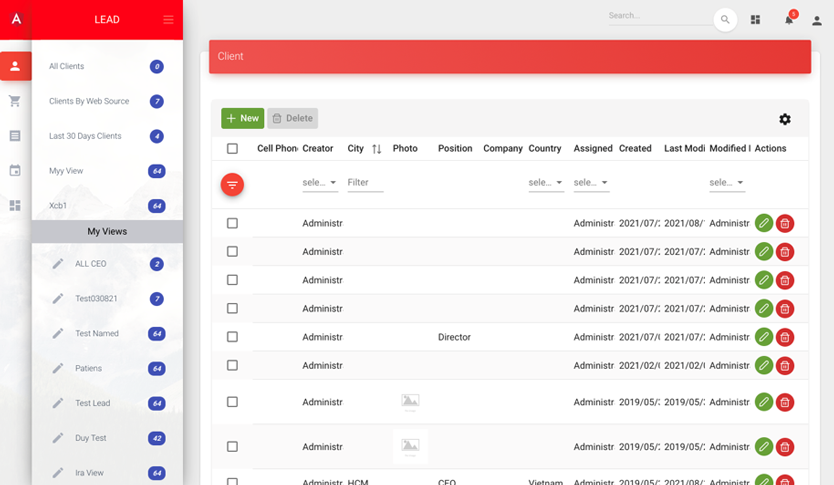The image size is (834, 485).
Task: Expand the Country filter dropdown
Action: point(545,183)
